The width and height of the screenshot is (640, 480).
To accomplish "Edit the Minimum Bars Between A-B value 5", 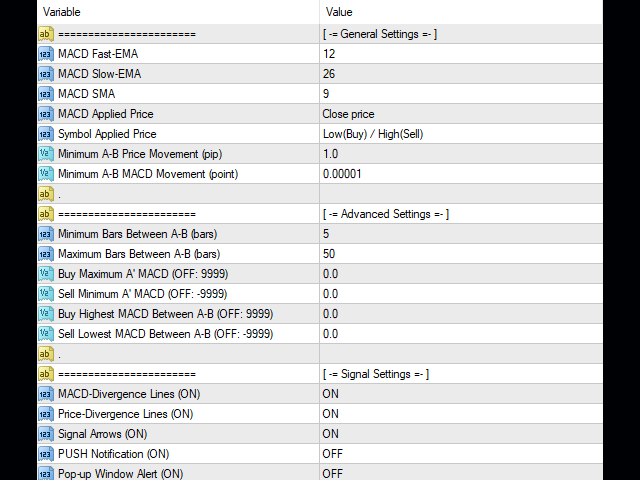I will (x=461, y=234).
